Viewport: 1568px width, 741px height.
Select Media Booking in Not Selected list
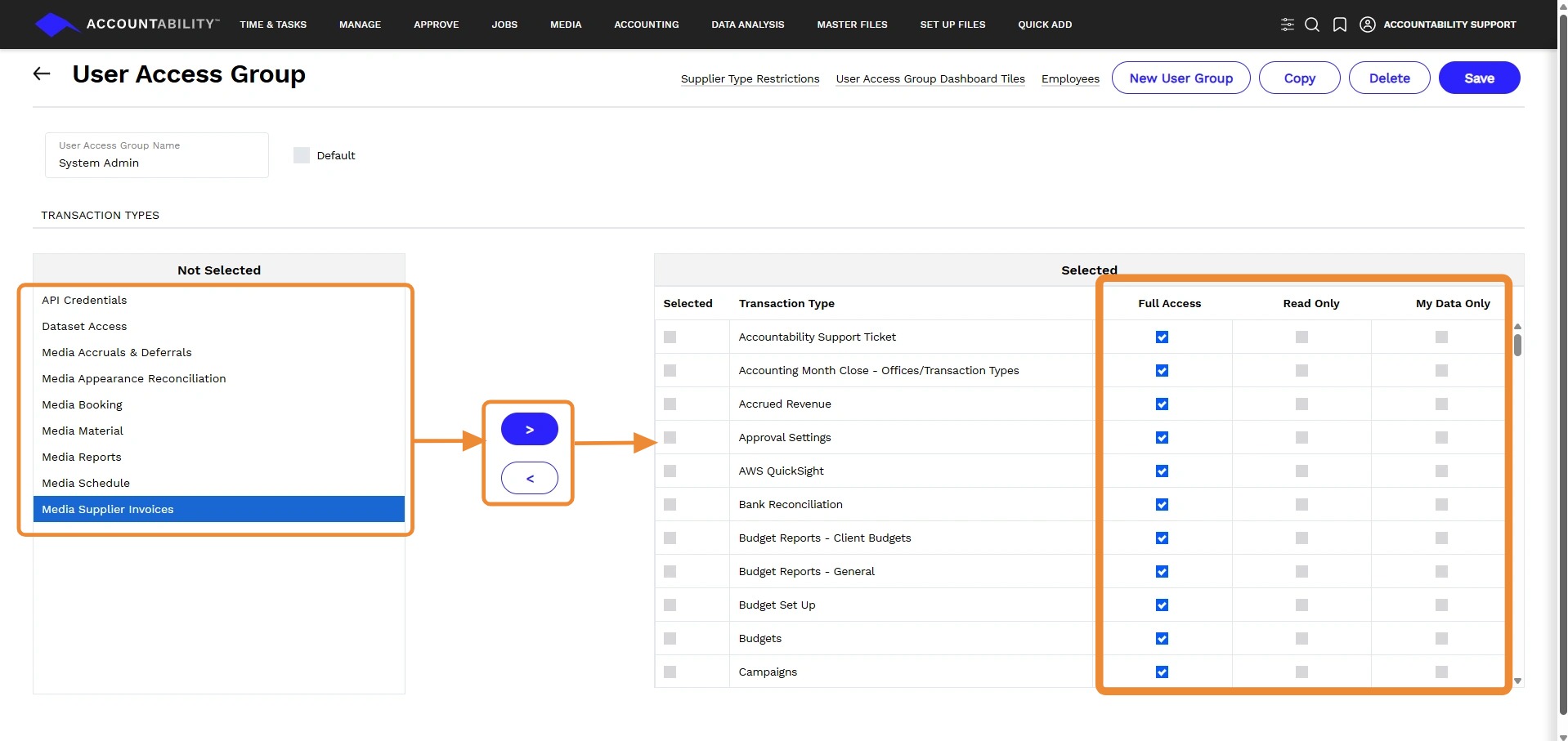click(x=83, y=405)
